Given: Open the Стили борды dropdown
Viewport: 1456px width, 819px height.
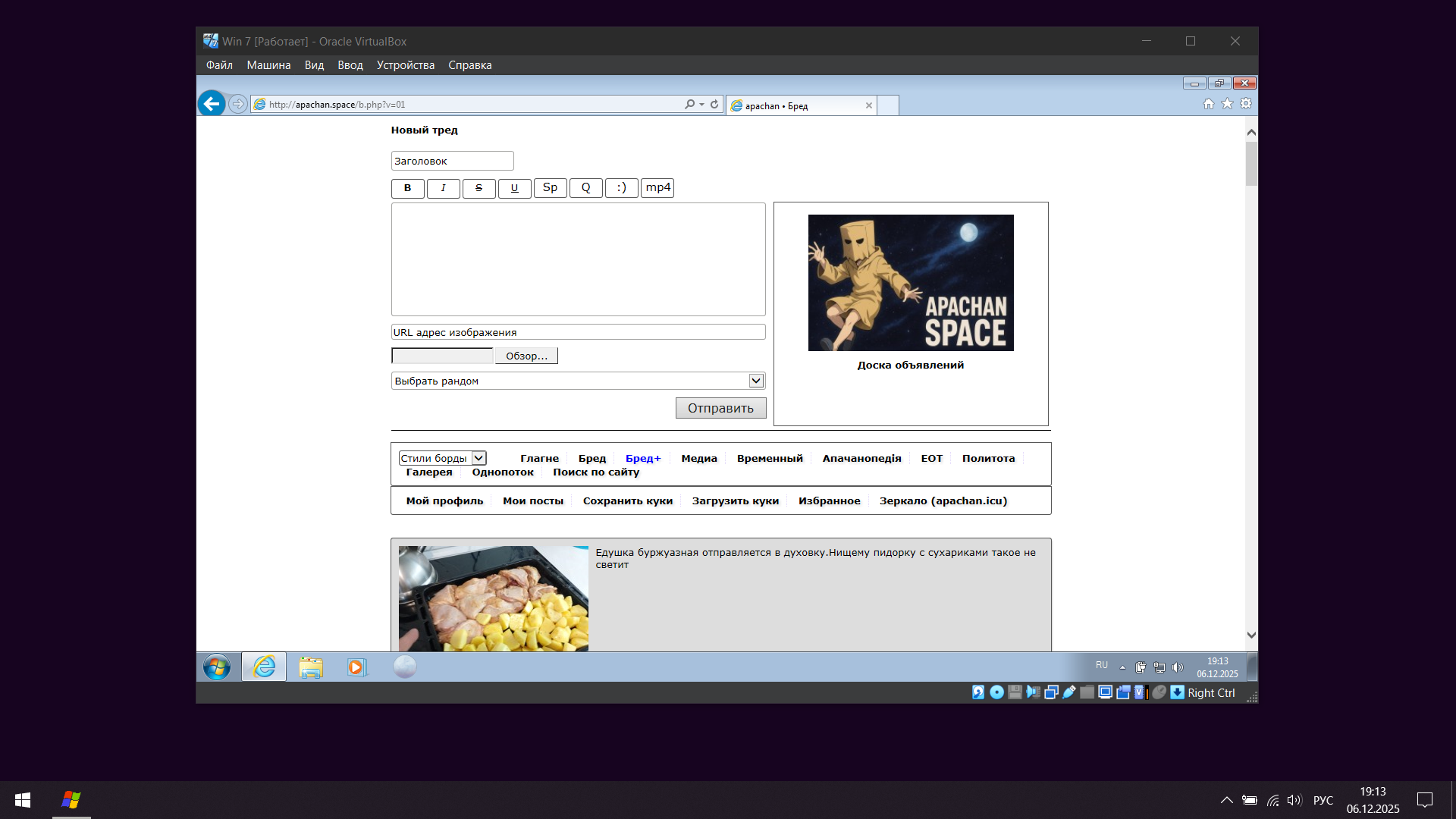Looking at the screenshot, I should click(x=479, y=458).
